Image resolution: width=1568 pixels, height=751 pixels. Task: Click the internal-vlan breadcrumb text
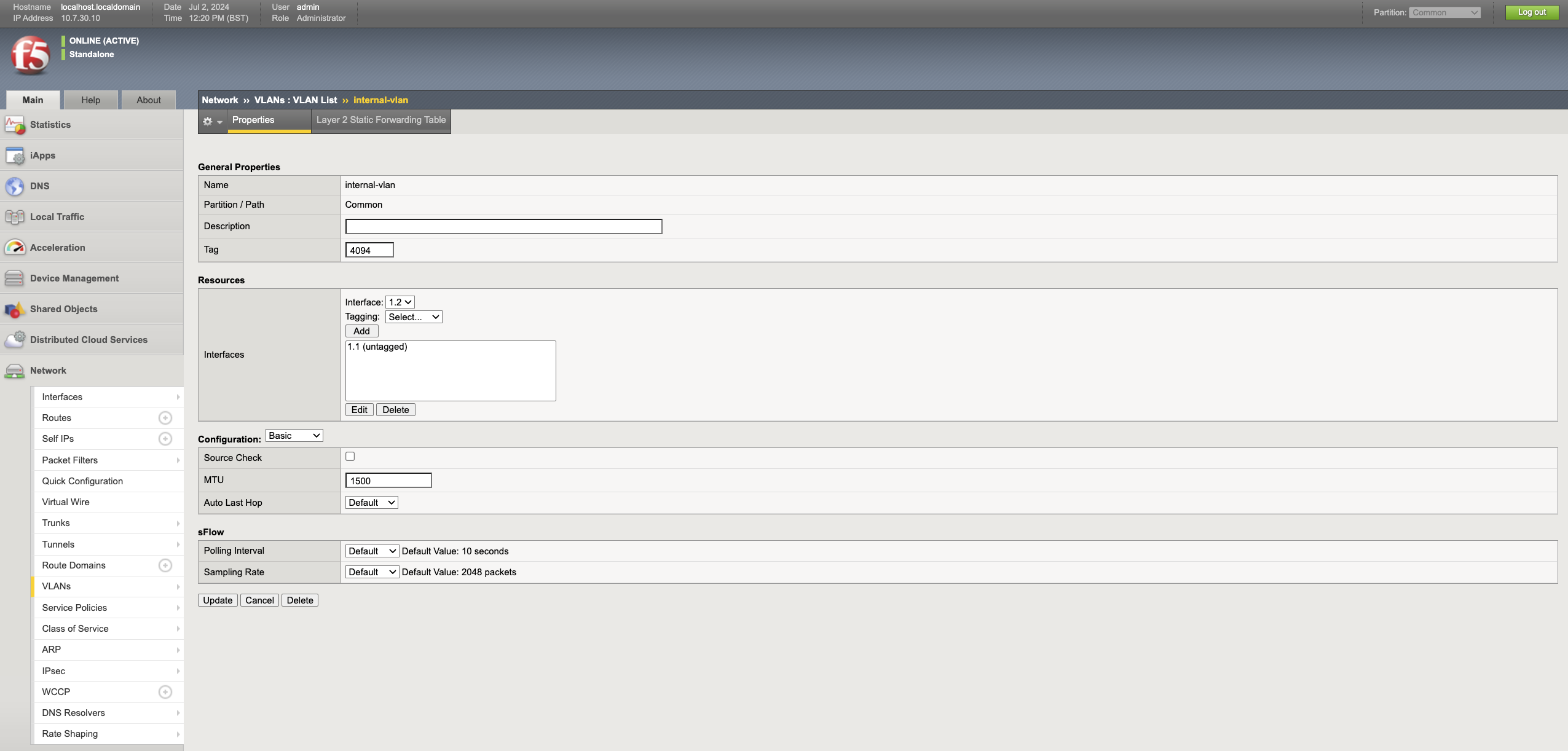point(380,100)
